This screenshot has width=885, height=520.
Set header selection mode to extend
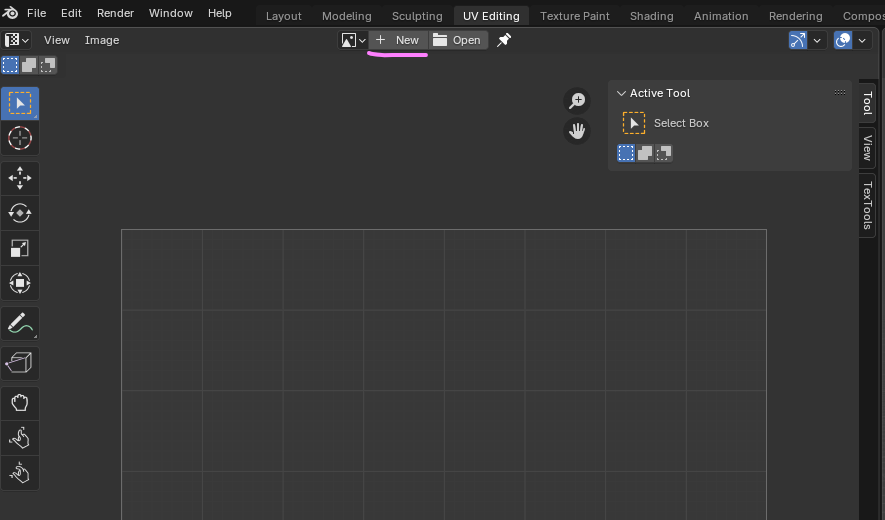pos(29,65)
